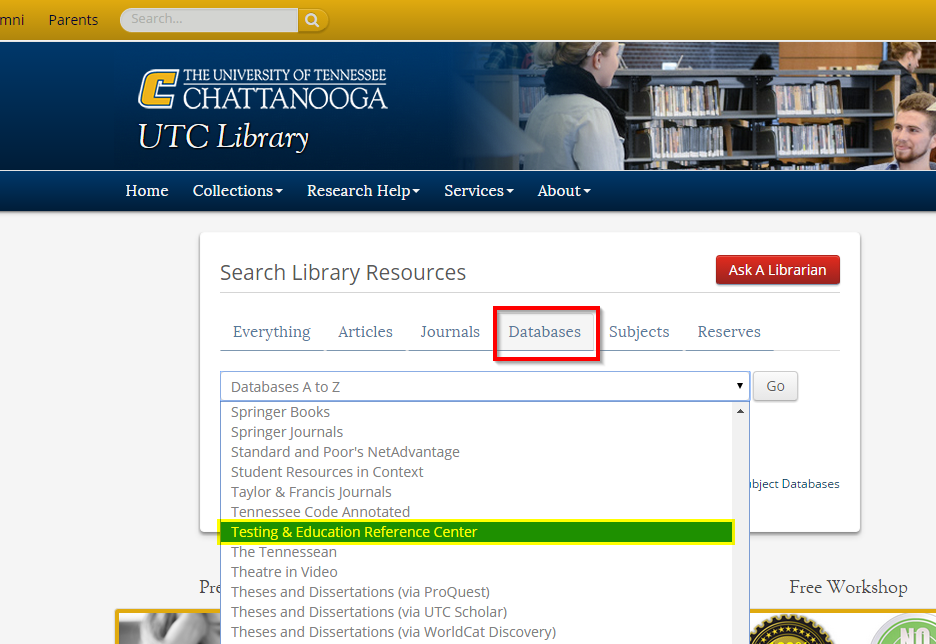Expand the Research Help menu
The height and width of the screenshot is (644, 936).
click(x=363, y=191)
